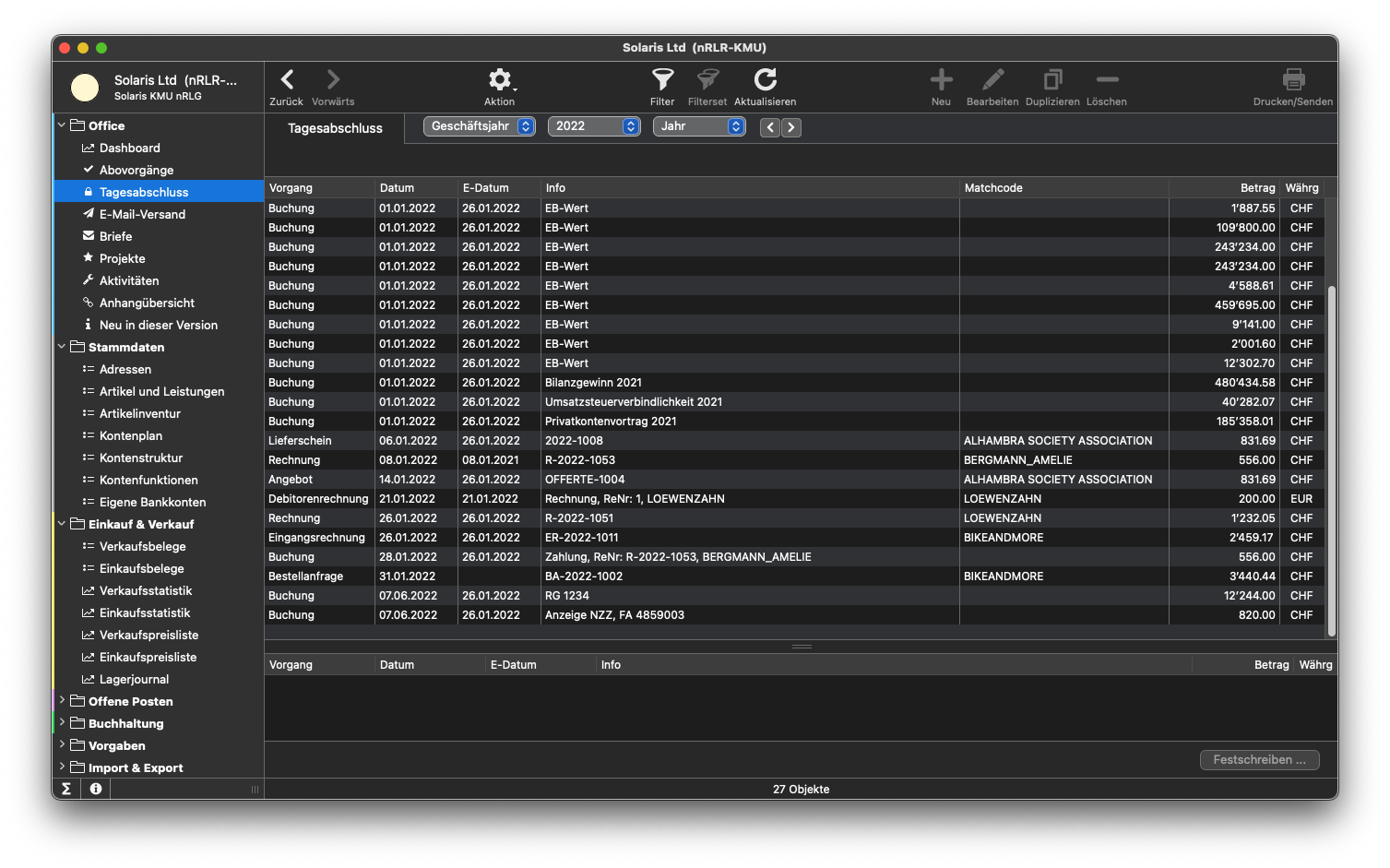Click the Filter funnel icon
The height and width of the screenshot is (868, 1390).
pyautogui.click(x=662, y=80)
